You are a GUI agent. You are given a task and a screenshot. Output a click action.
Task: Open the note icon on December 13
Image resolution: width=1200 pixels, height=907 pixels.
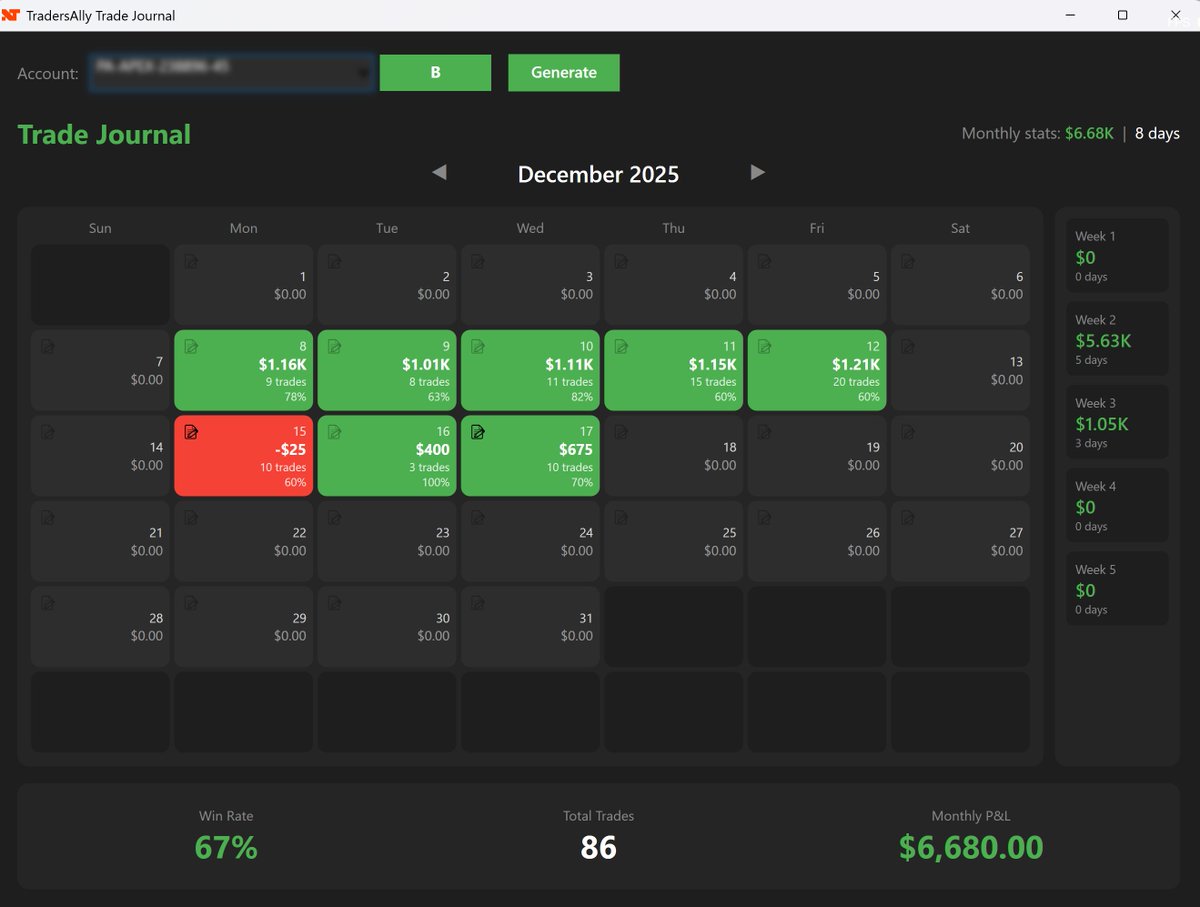point(908,347)
